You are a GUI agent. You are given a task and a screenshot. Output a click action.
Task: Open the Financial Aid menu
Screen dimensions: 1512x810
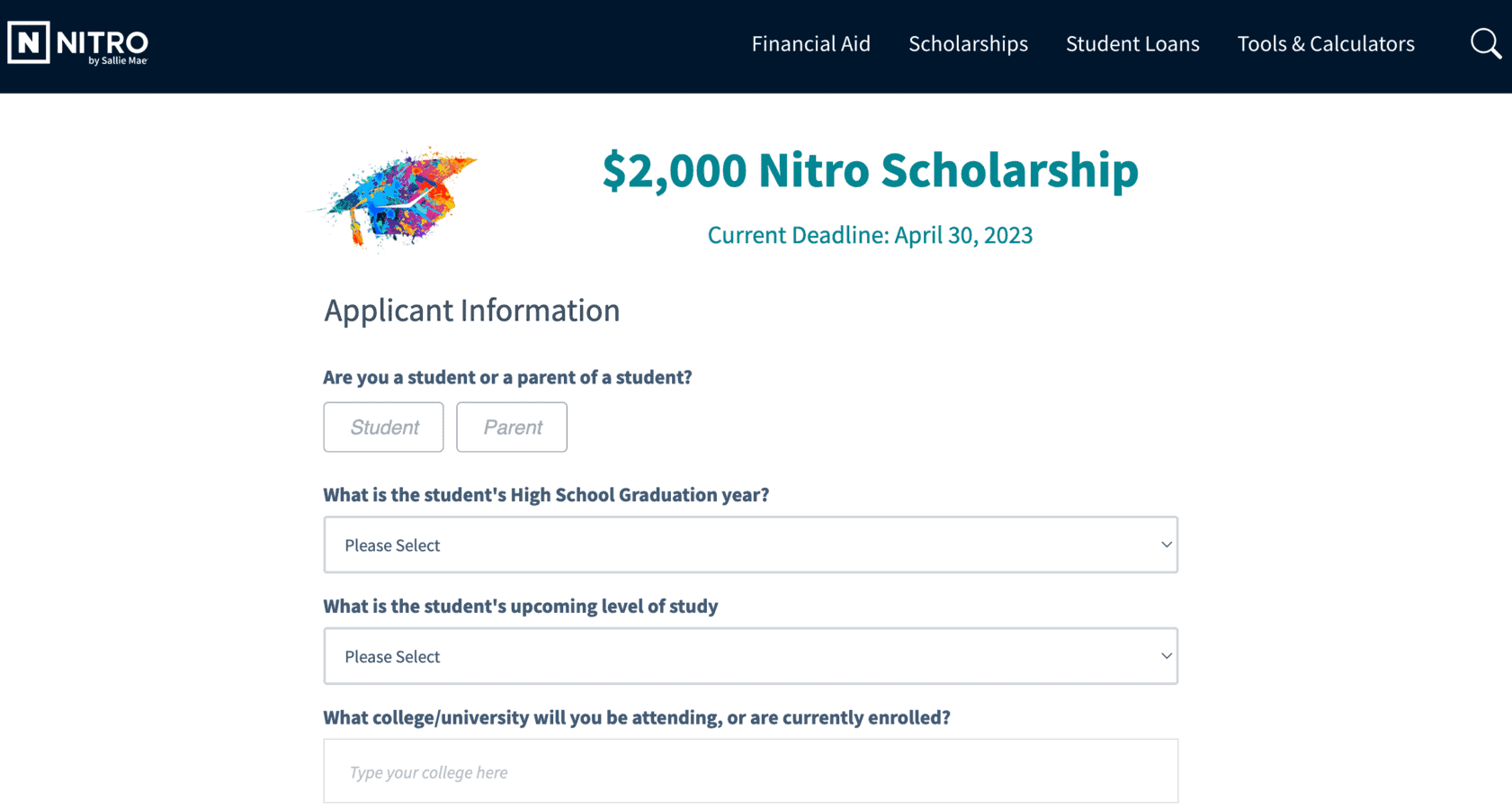(x=810, y=43)
